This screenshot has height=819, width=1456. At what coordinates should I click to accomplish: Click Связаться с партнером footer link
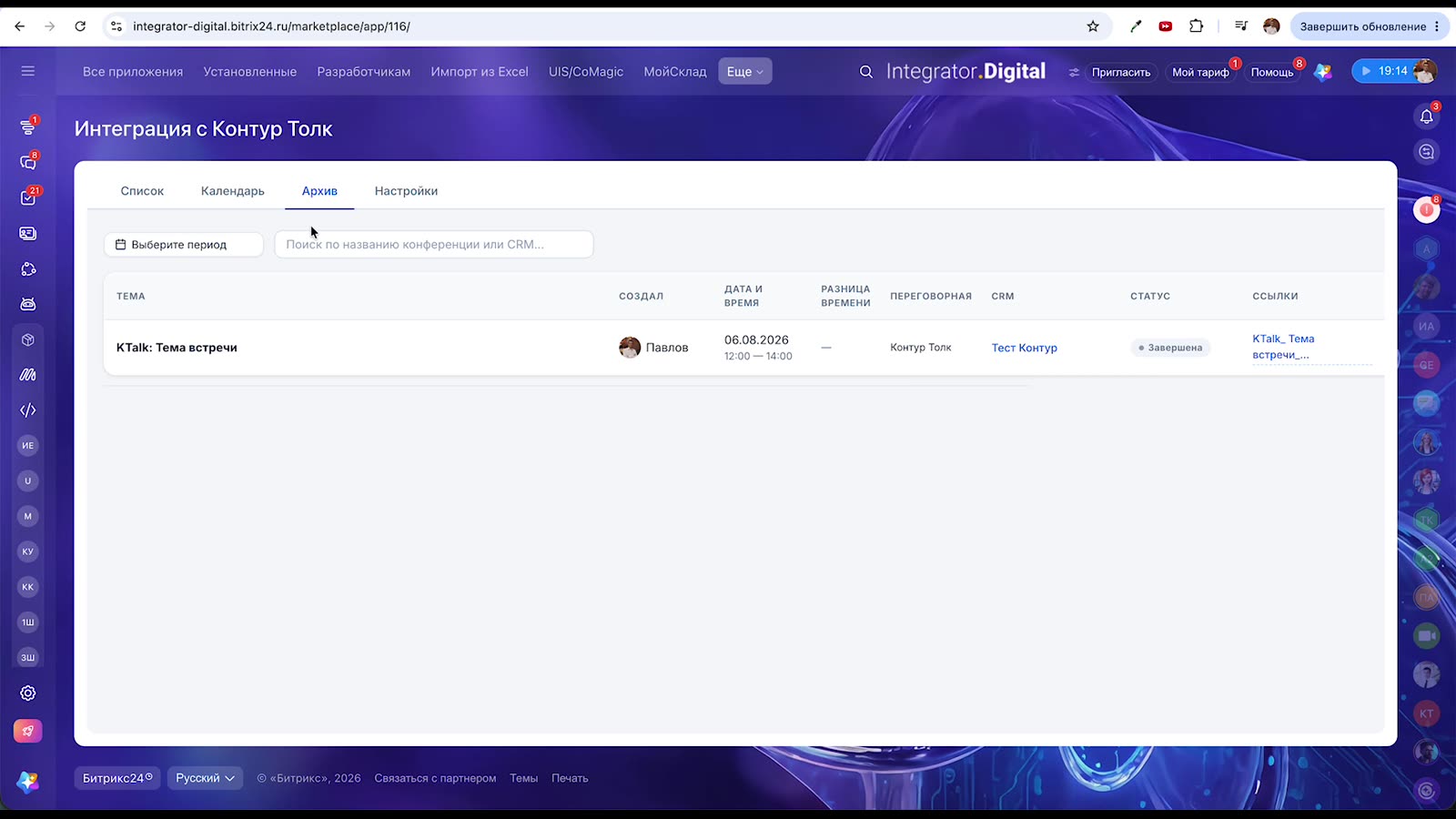pos(435,778)
